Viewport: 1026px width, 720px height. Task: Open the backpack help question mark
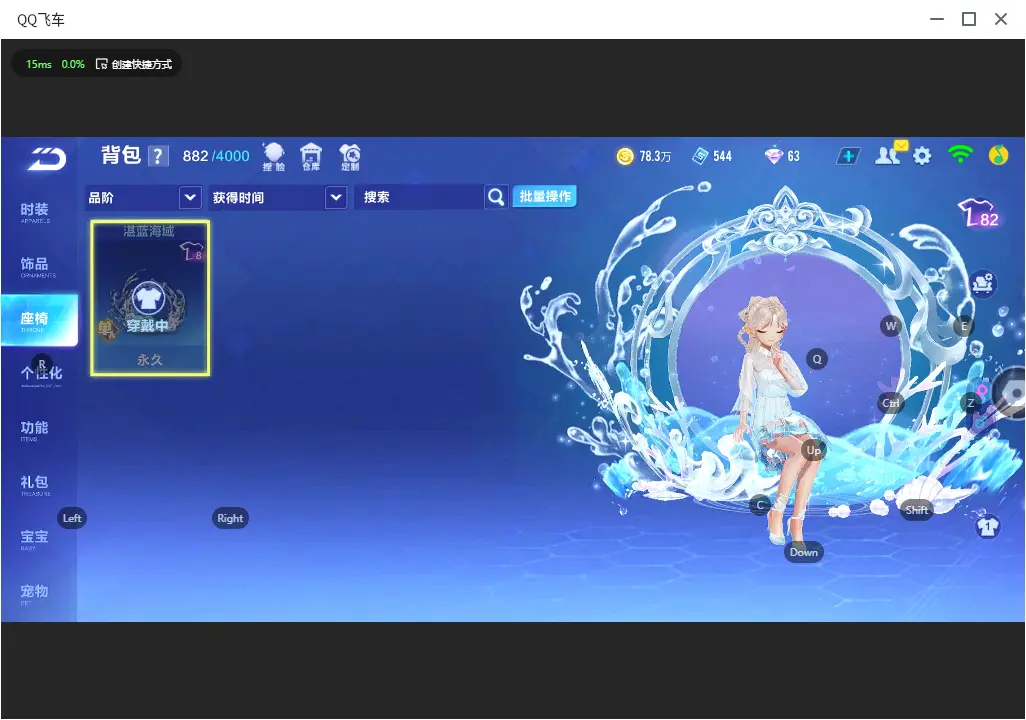tap(158, 156)
